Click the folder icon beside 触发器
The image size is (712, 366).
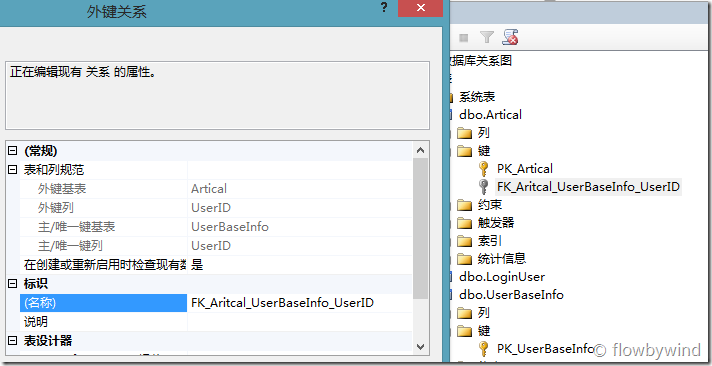[x=465, y=223]
